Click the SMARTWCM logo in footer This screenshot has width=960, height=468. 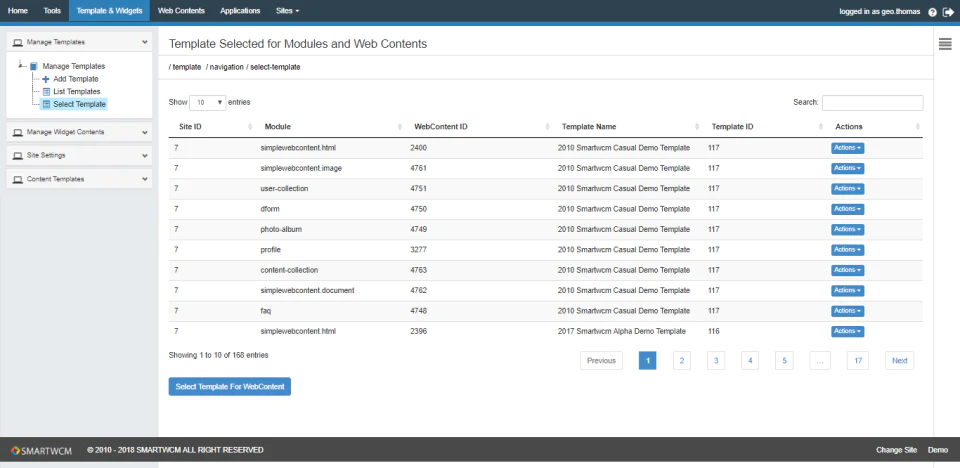click(41, 451)
